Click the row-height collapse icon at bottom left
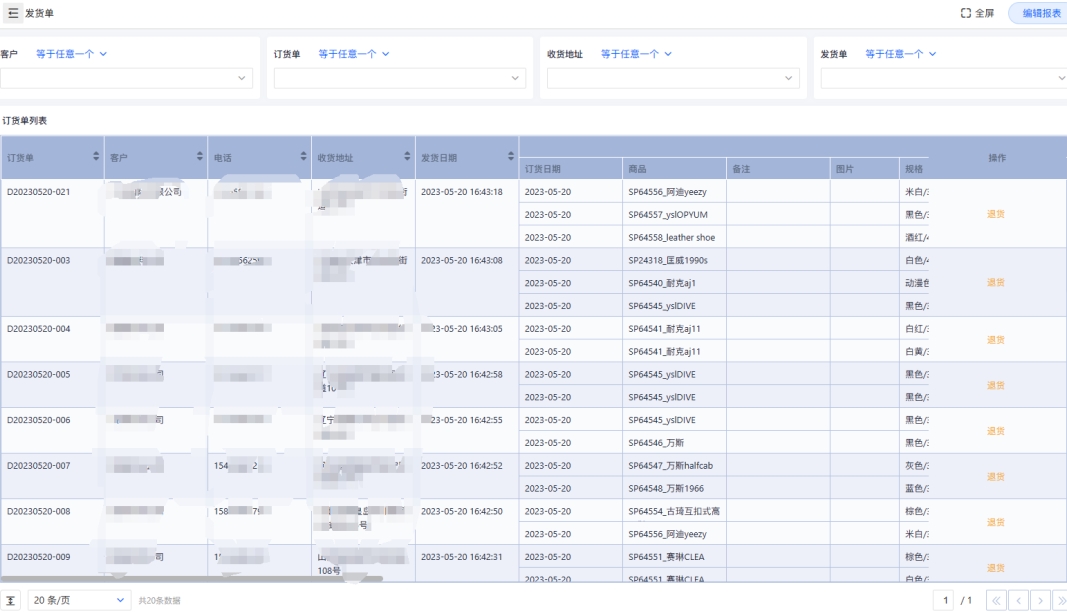Viewport: 1067px width, 612px height. pos(13,600)
